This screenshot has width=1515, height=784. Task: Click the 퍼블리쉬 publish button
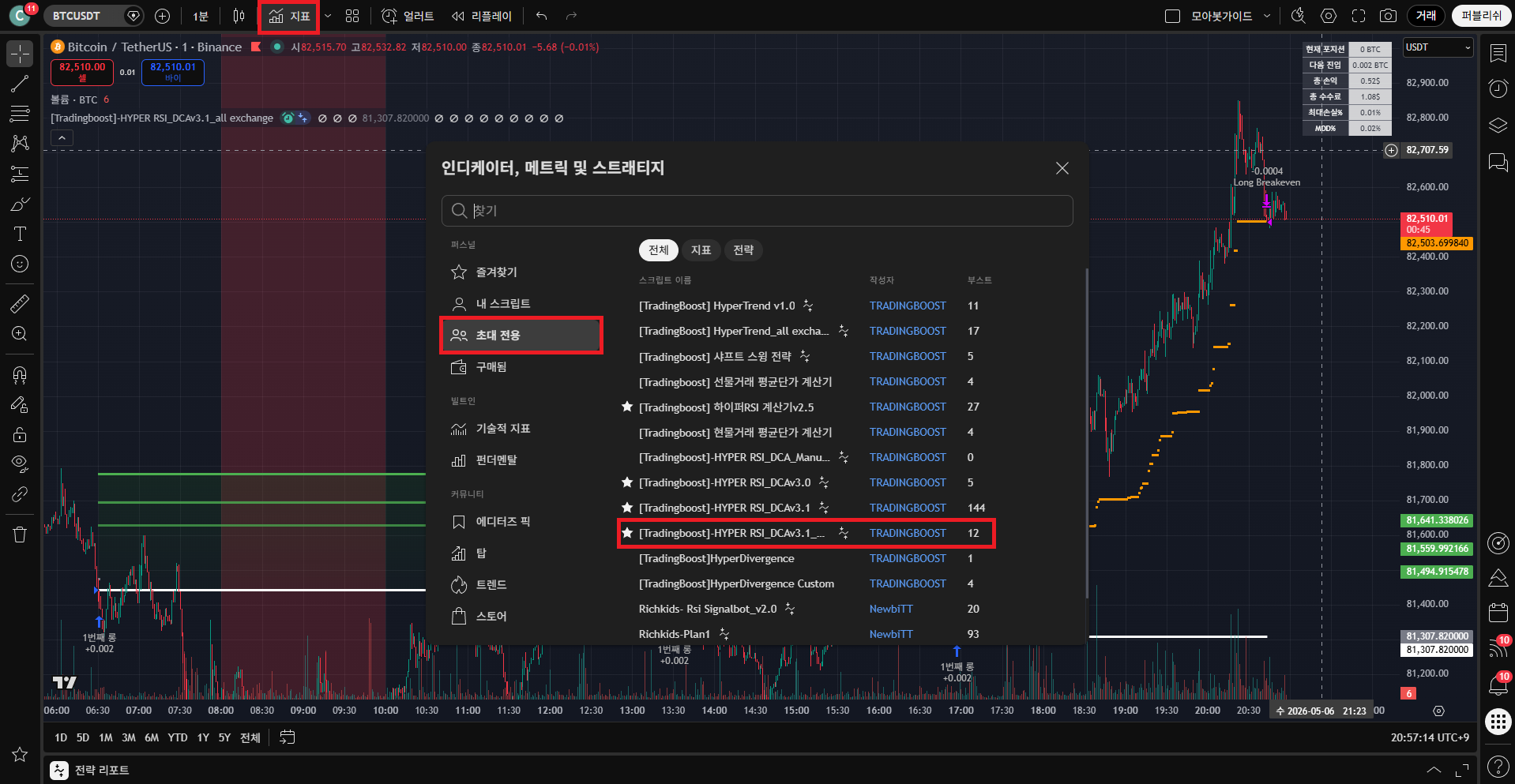1481,16
